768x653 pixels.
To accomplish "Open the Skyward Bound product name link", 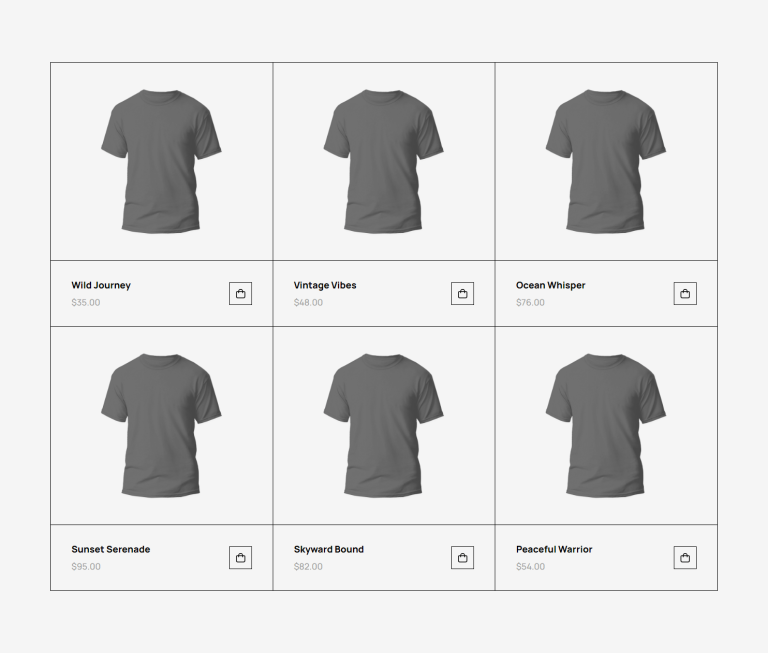I will coord(329,549).
